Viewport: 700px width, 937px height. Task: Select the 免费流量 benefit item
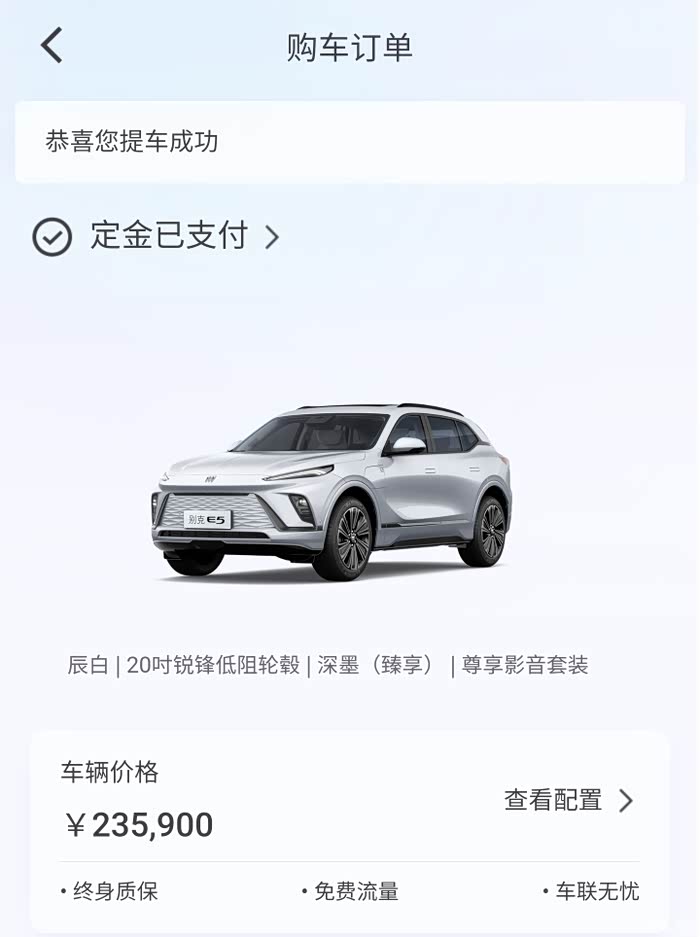[x=350, y=891]
